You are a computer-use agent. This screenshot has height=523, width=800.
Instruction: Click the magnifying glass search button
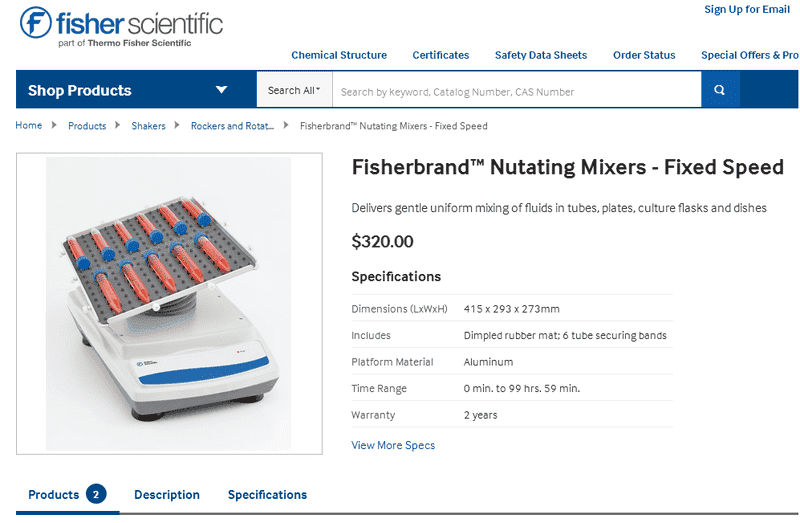(x=720, y=90)
